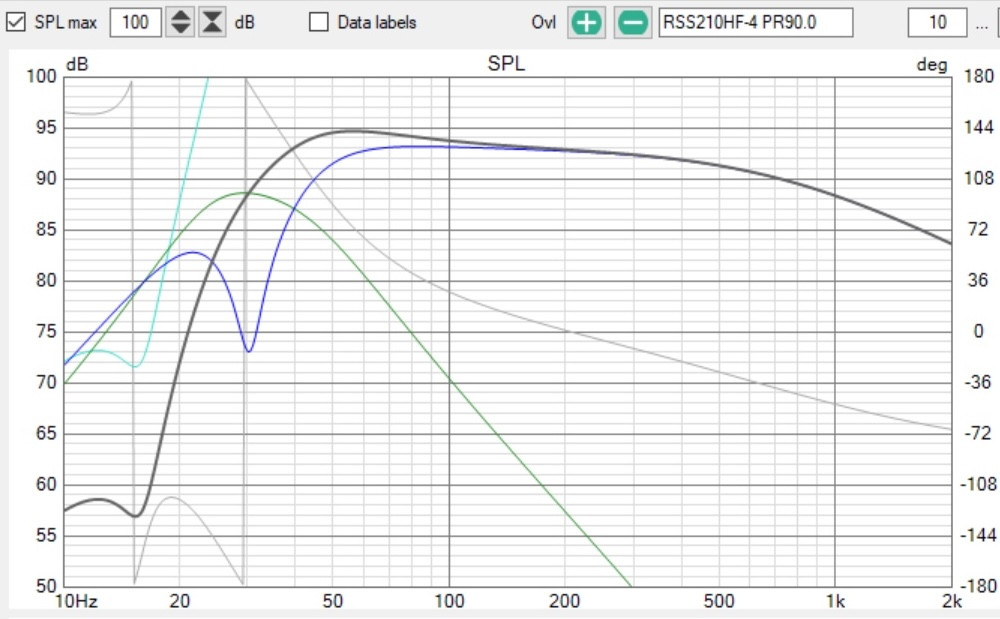Image resolution: width=1000 pixels, height=619 pixels.
Task: Click the field showing value 10
Action: (938, 22)
